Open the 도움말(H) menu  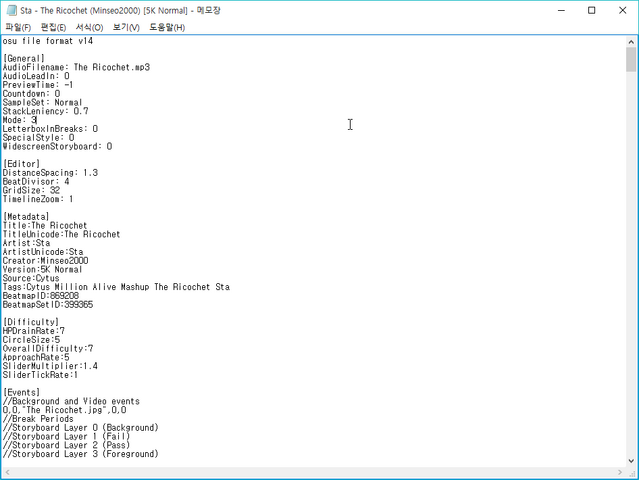pos(167,27)
